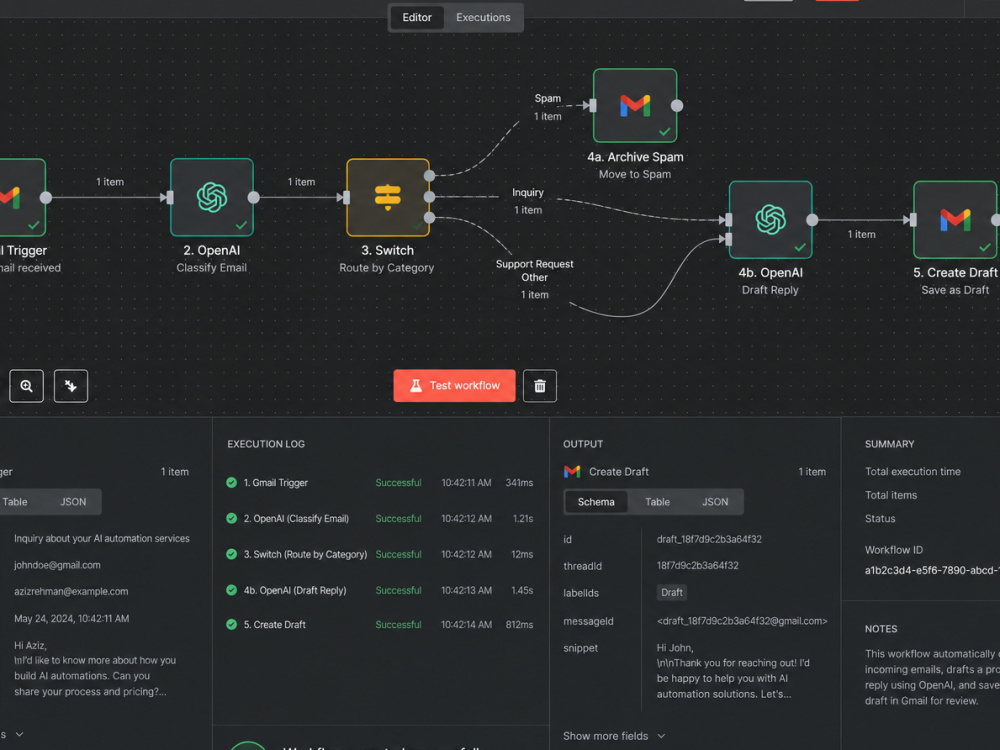1000x750 pixels.
Task: Click the Spam output port of Switch node
Action: (430, 176)
